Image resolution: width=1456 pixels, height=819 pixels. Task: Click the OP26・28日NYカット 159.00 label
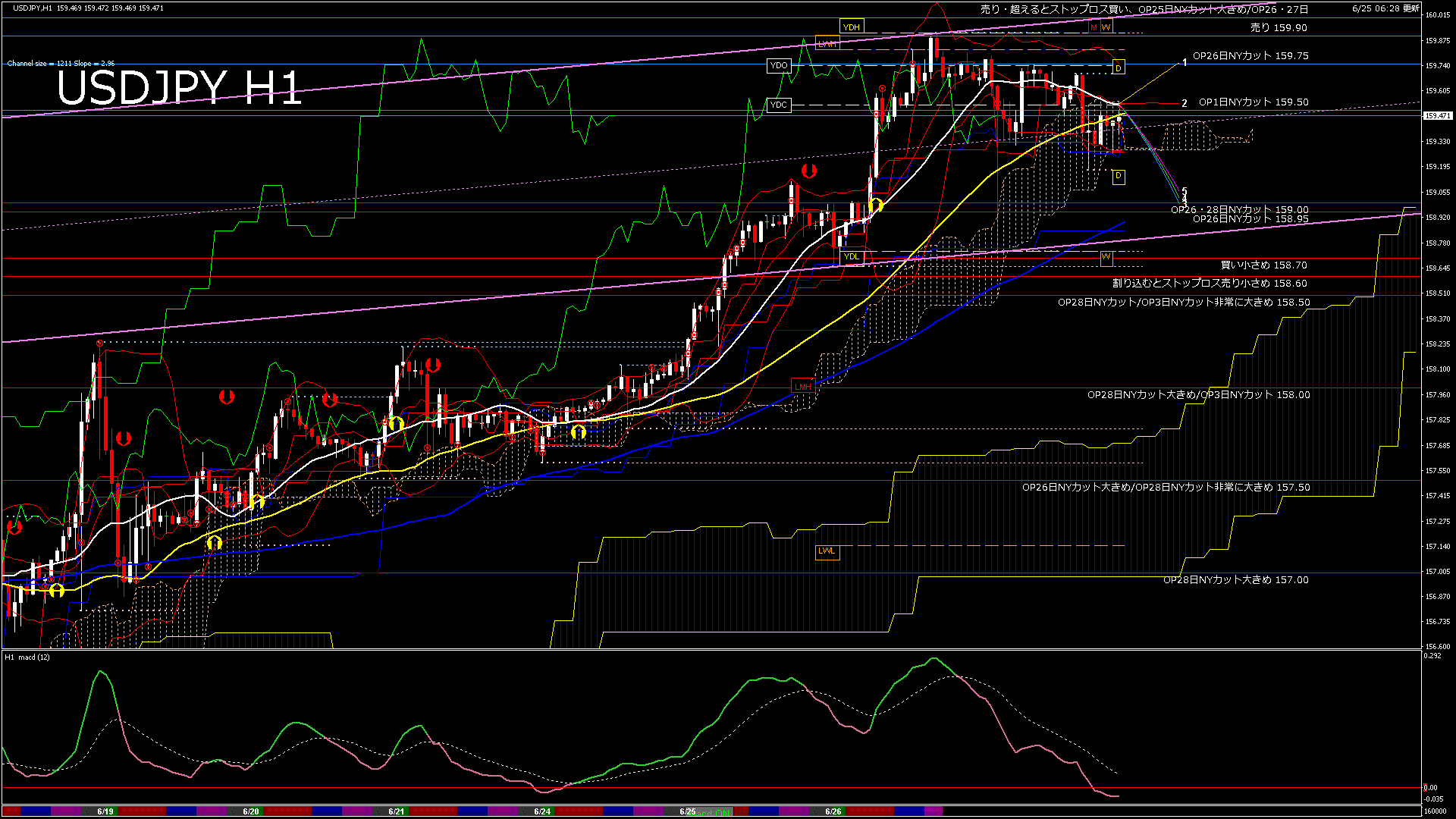click(x=1240, y=209)
